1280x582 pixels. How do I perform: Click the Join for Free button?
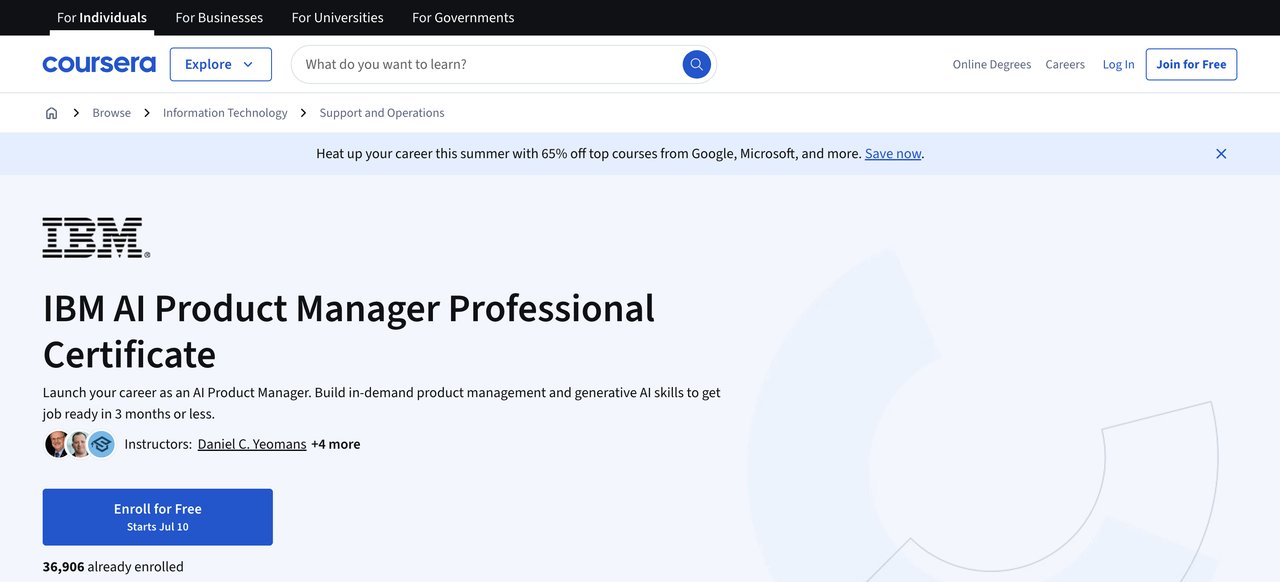click(x=1191, y=64)
